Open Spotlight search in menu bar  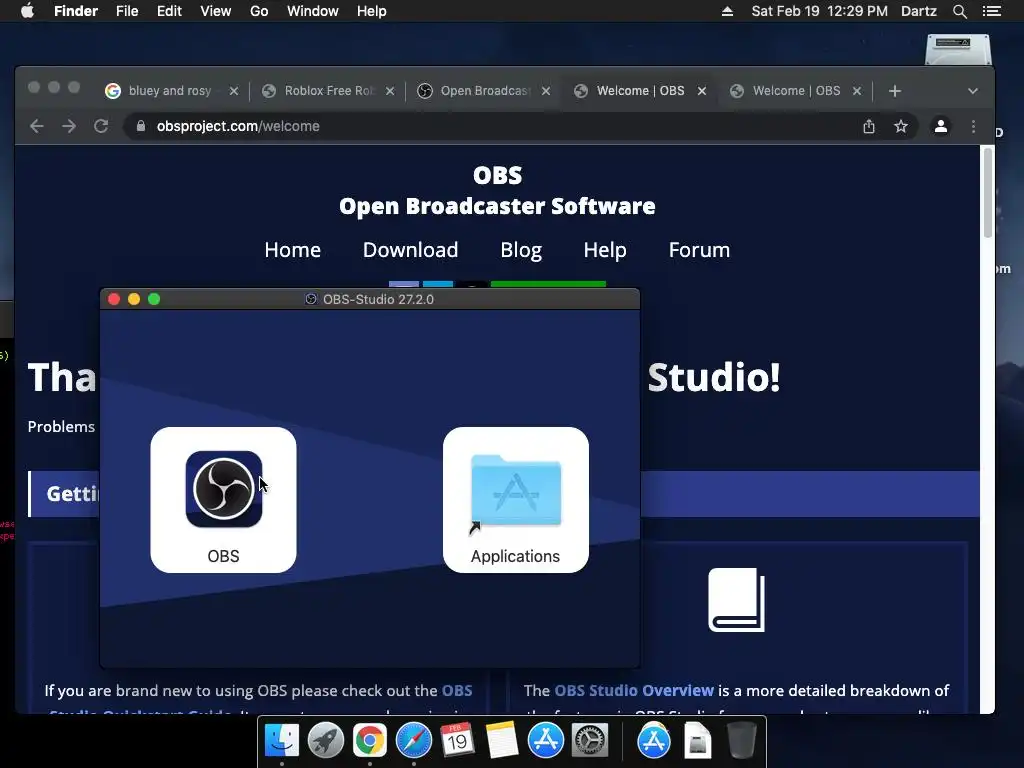tap(959, 11)
